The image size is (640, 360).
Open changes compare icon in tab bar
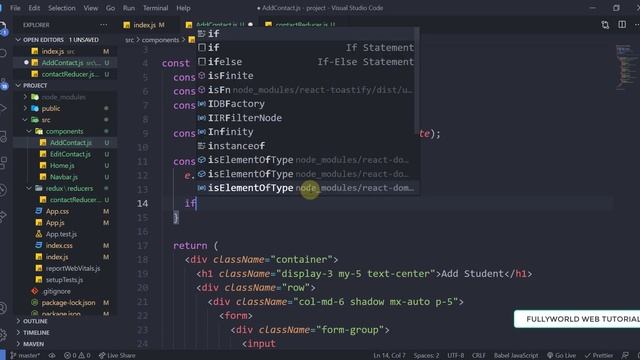(605, 25)
